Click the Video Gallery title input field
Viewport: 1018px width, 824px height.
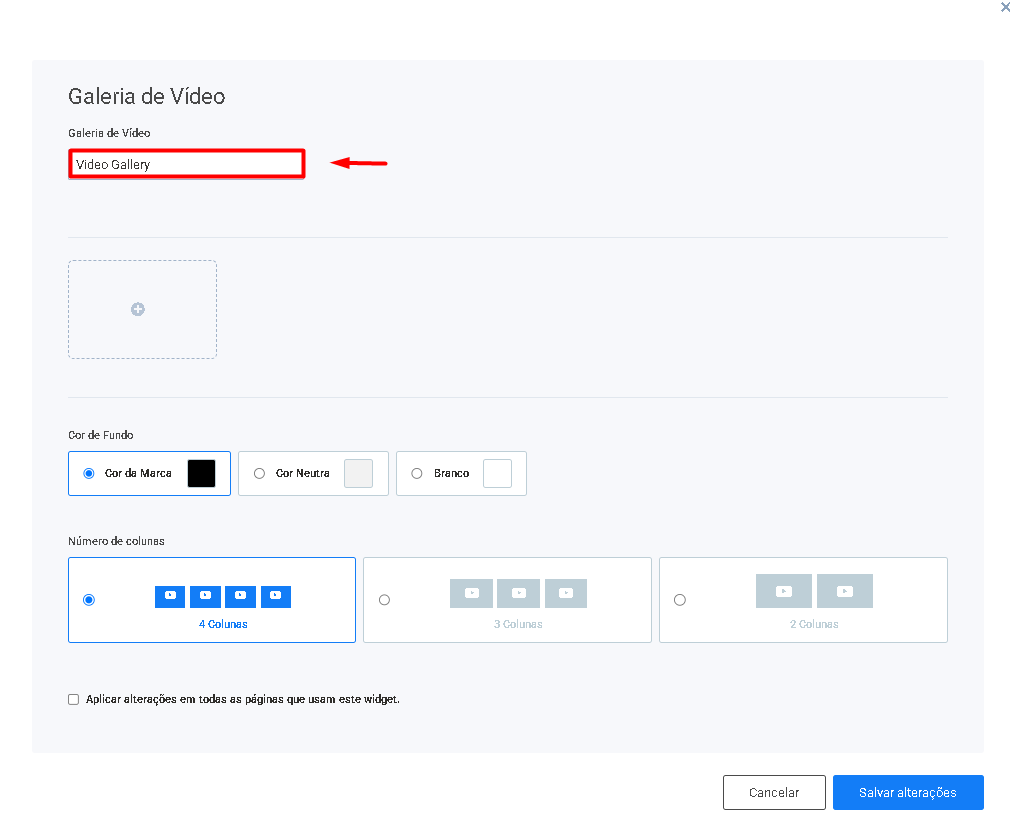tap(186, 164)
